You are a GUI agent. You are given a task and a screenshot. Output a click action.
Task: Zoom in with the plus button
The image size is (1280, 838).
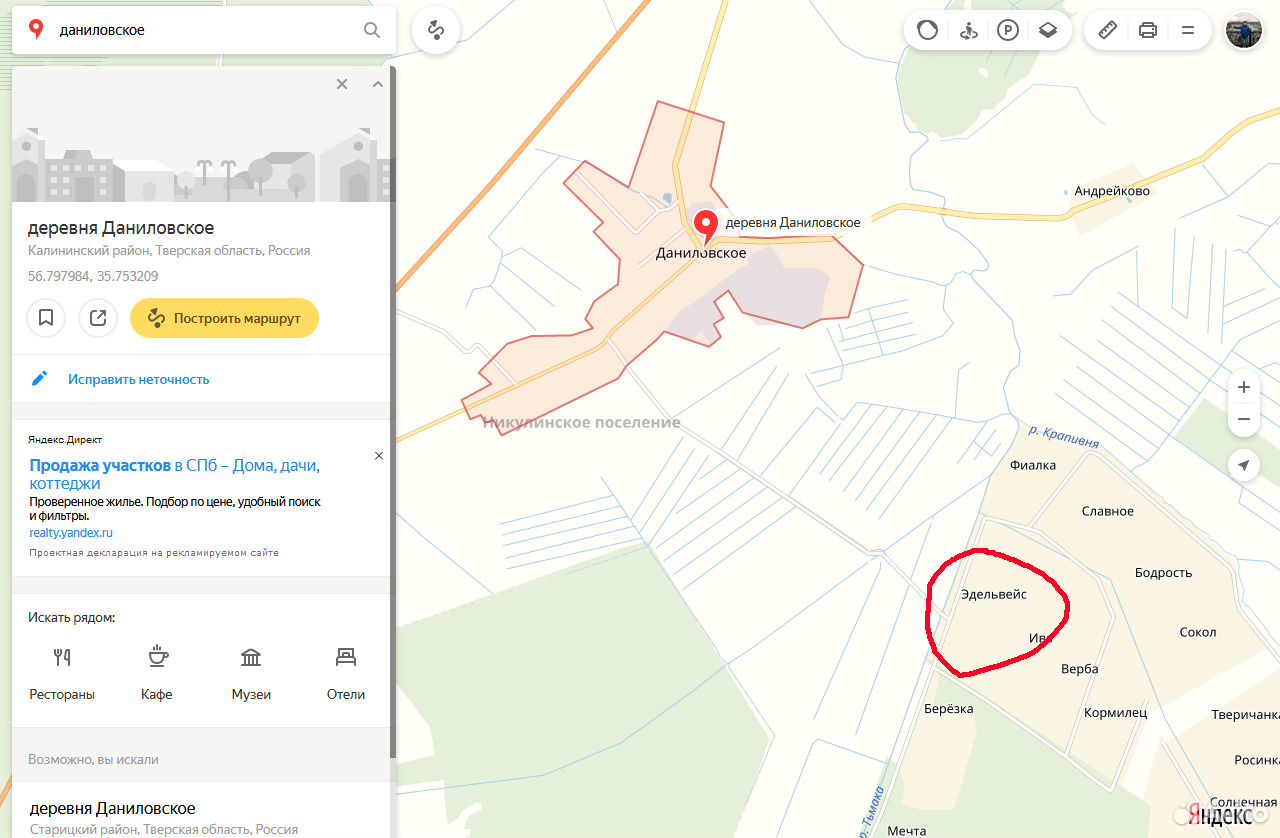pos(1244,387)
